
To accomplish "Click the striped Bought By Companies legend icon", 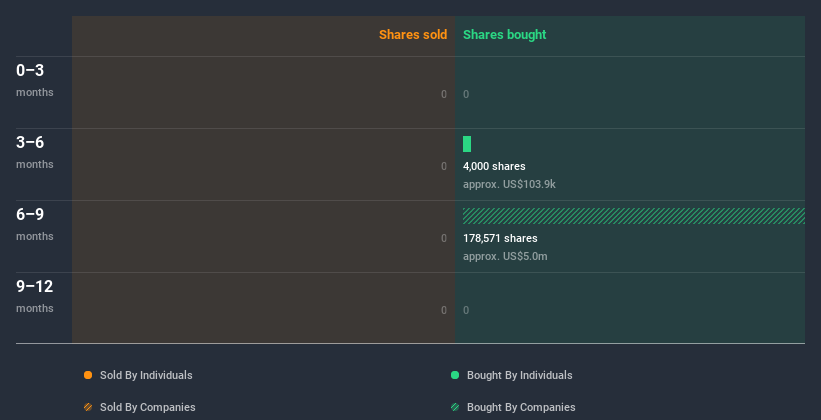I will [455, 407].
